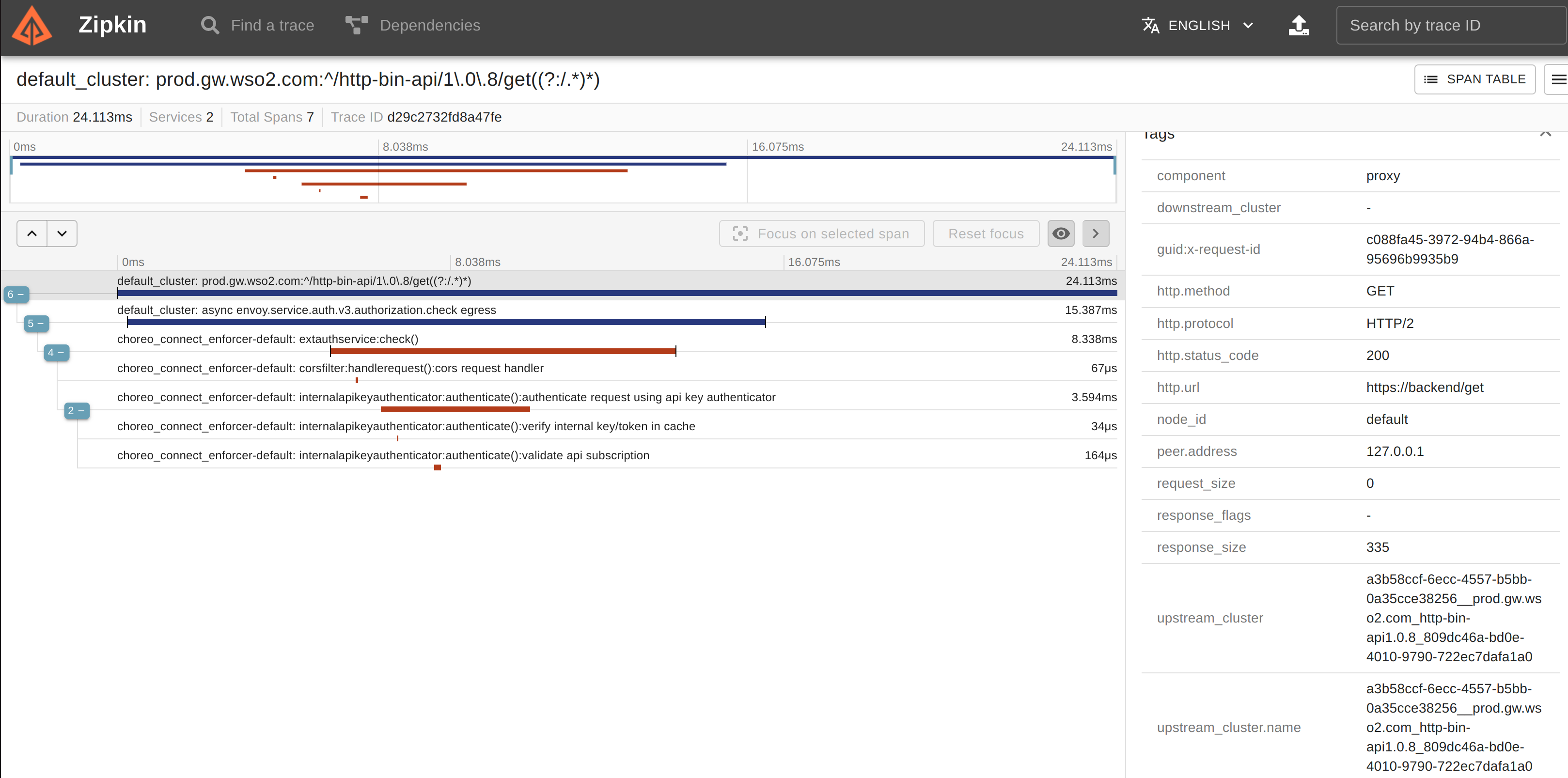Collapse the Tags section chevron
1568x778 pixels.
pyautogui.click(x=1545, y=134)
